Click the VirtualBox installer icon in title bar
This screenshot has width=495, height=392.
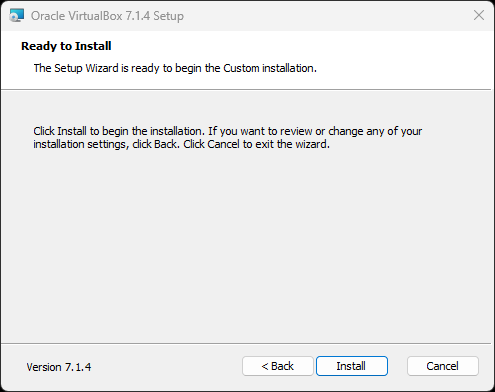[17, 16]
